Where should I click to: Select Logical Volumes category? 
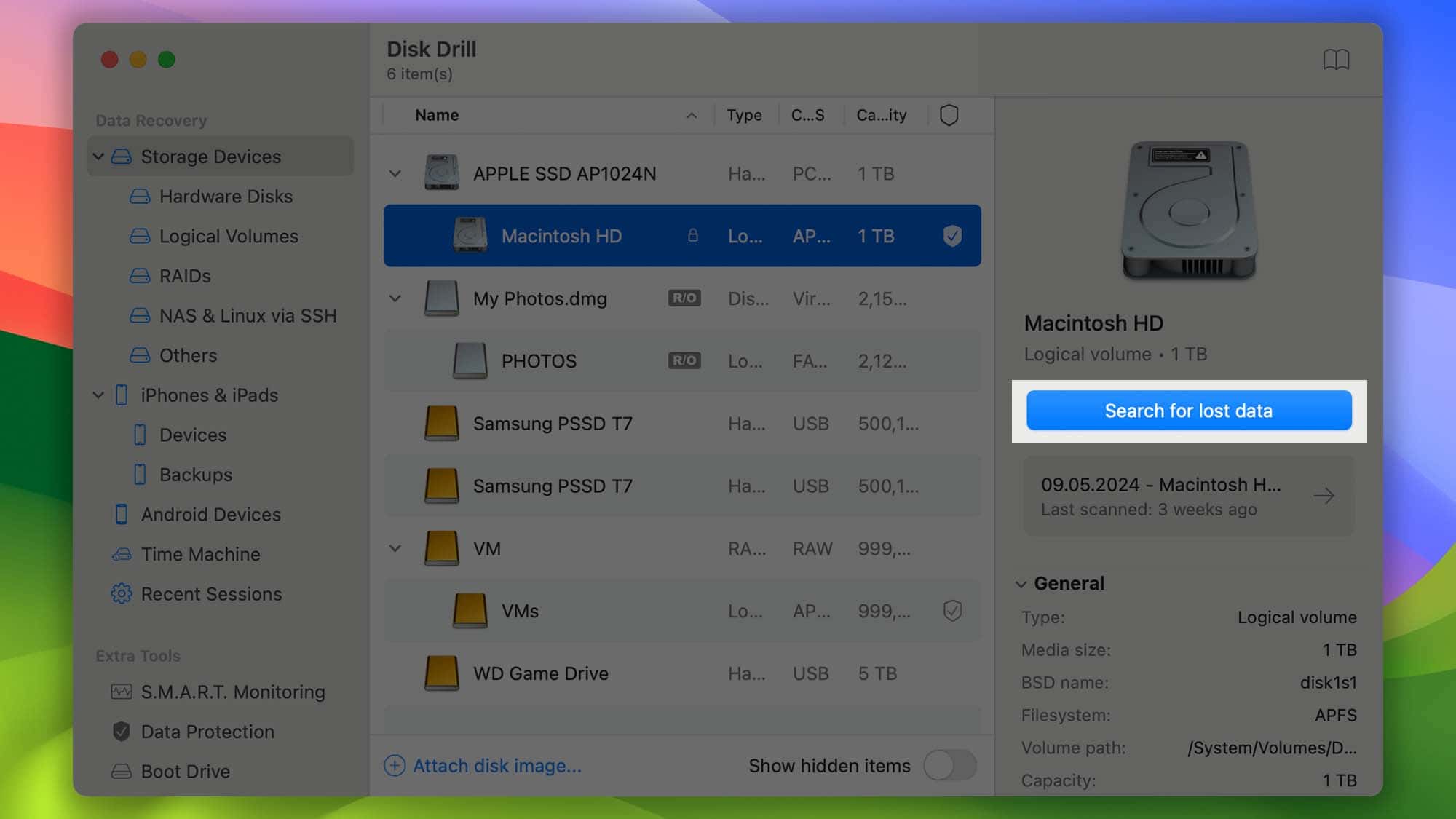pos(228,237)
